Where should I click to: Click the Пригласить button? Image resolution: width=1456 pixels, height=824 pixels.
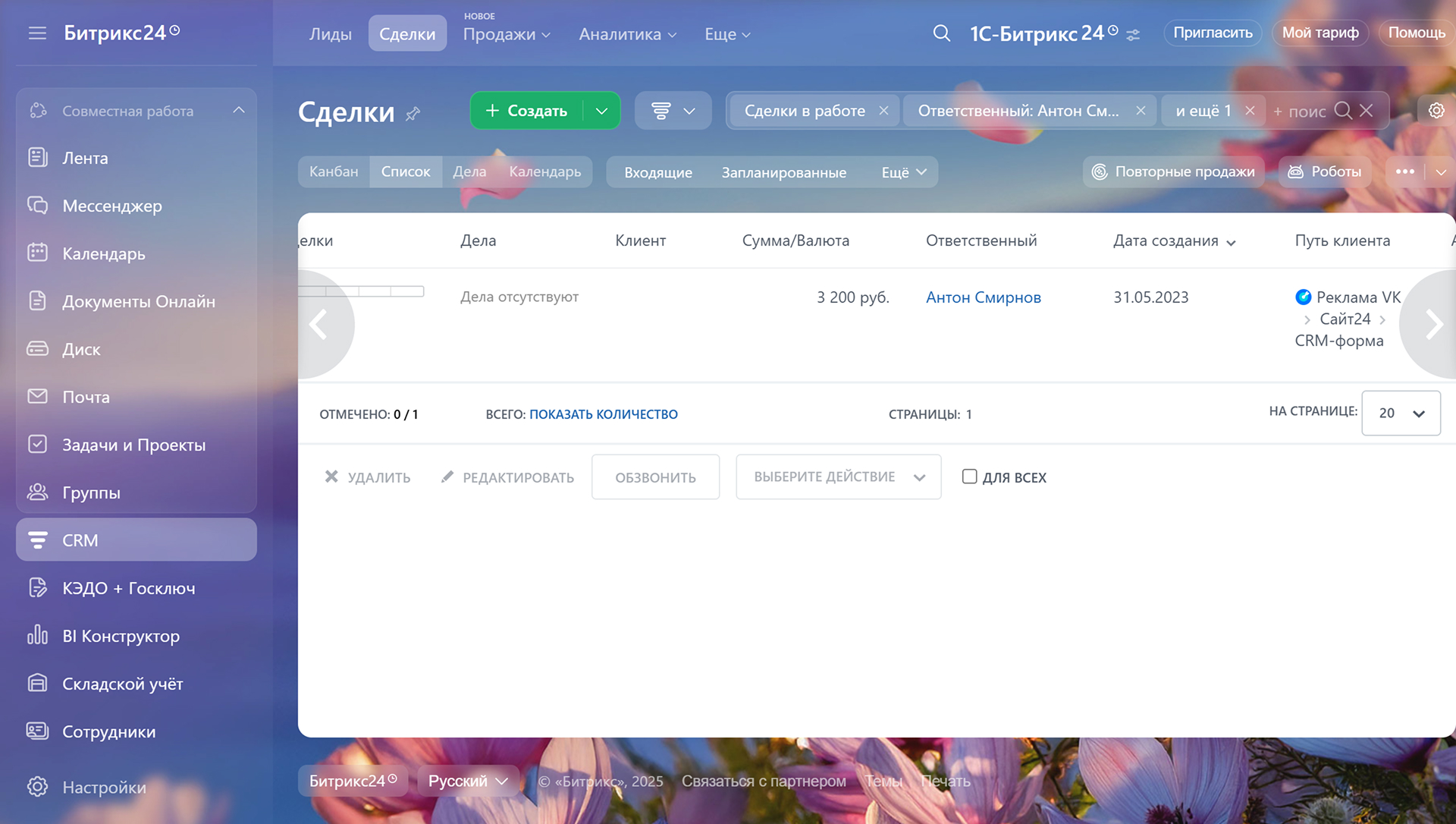[x=1213, y=33]
